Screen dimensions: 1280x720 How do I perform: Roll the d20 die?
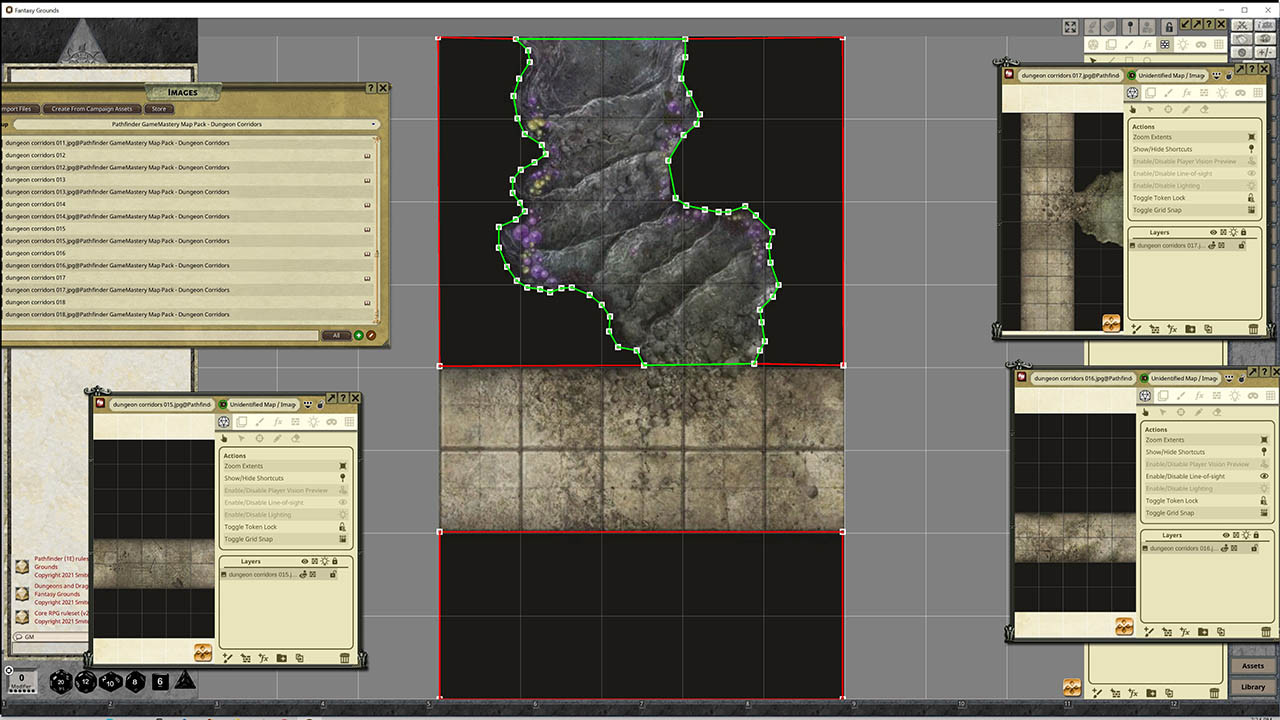(61, 682)
